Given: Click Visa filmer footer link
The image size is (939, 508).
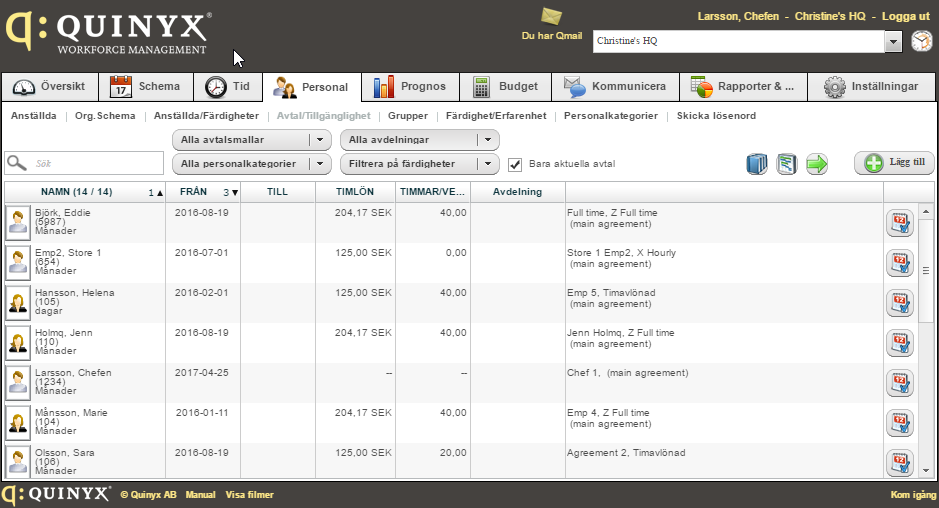Looking at the screenshot, I should (250, 495).
